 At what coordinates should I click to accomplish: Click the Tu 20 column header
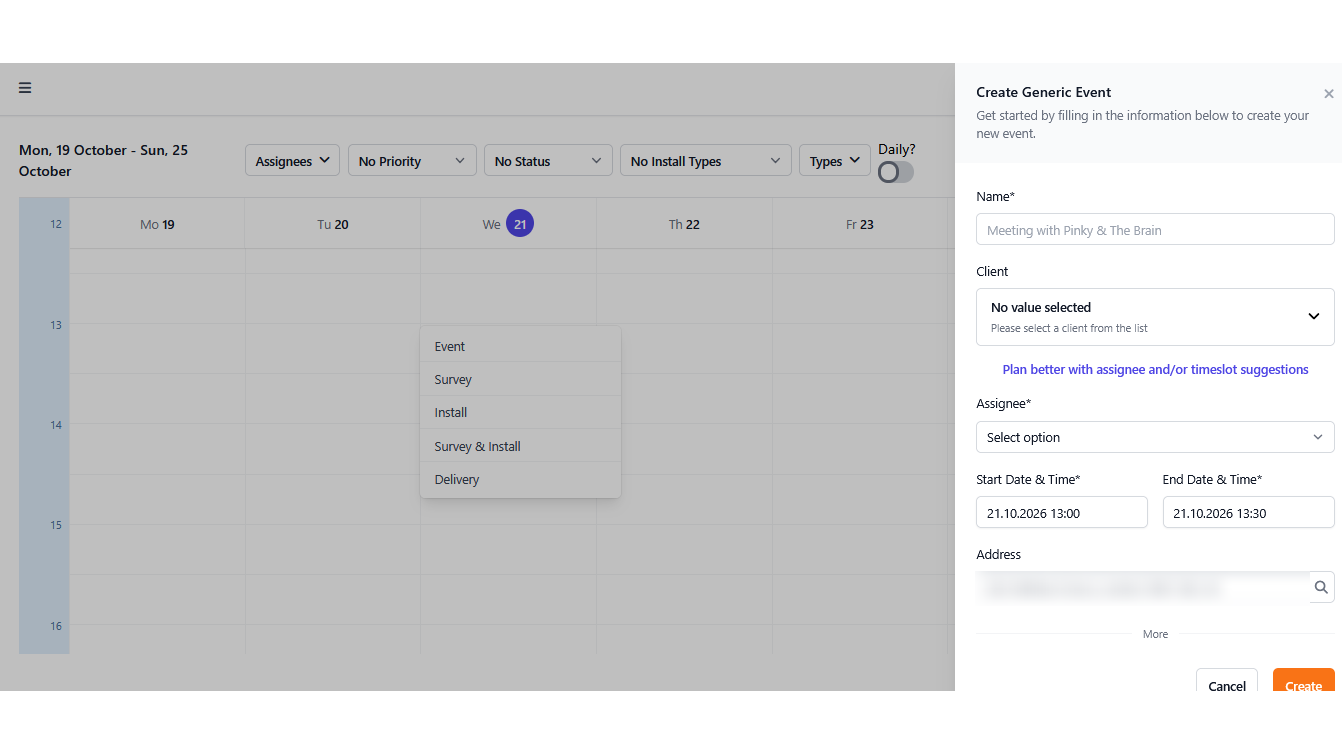point(333,224)
